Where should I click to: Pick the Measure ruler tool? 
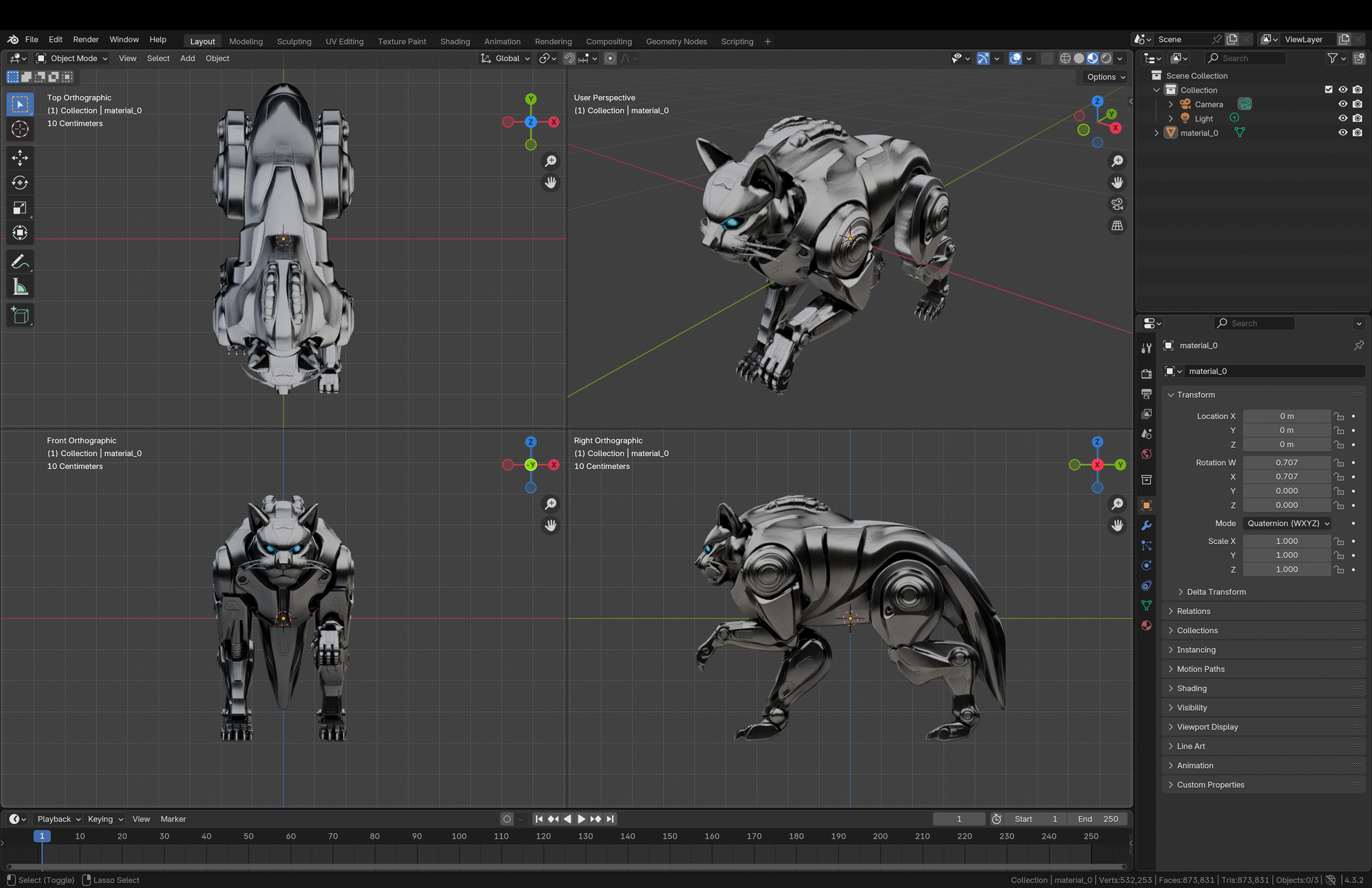click(x=20, y=287)
